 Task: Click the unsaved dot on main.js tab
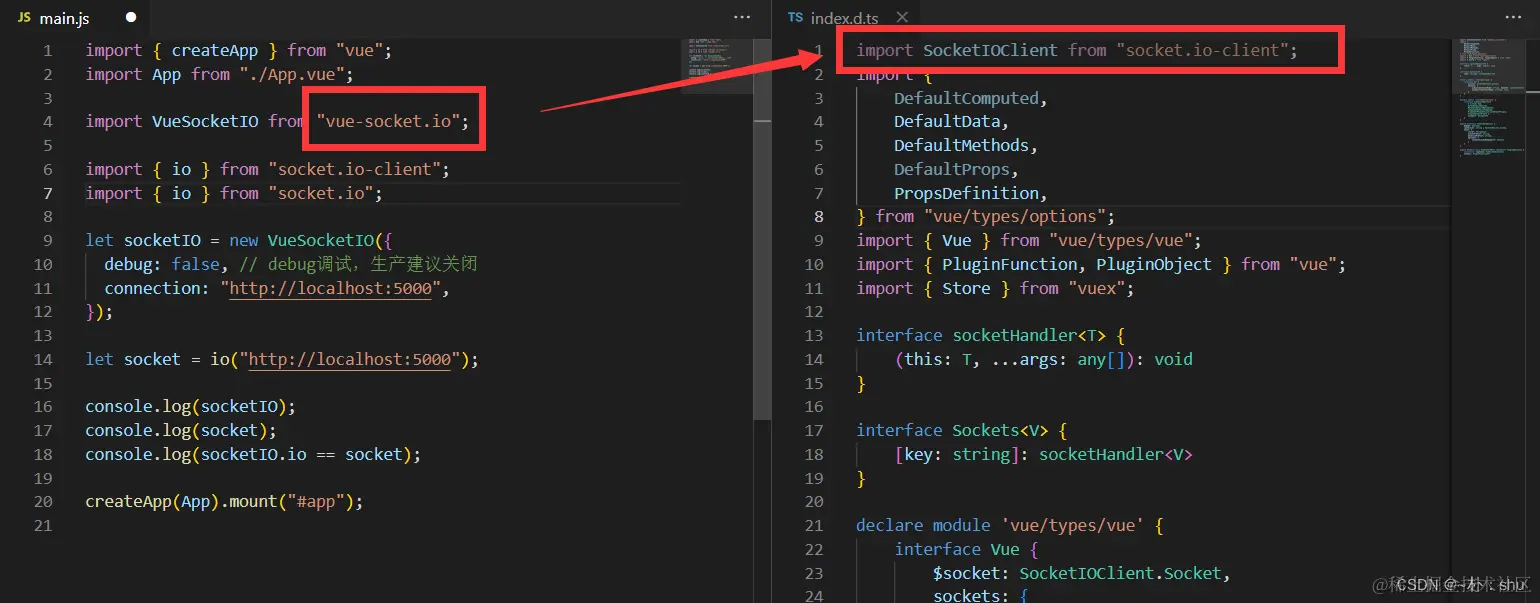click(x=132, y=18)
